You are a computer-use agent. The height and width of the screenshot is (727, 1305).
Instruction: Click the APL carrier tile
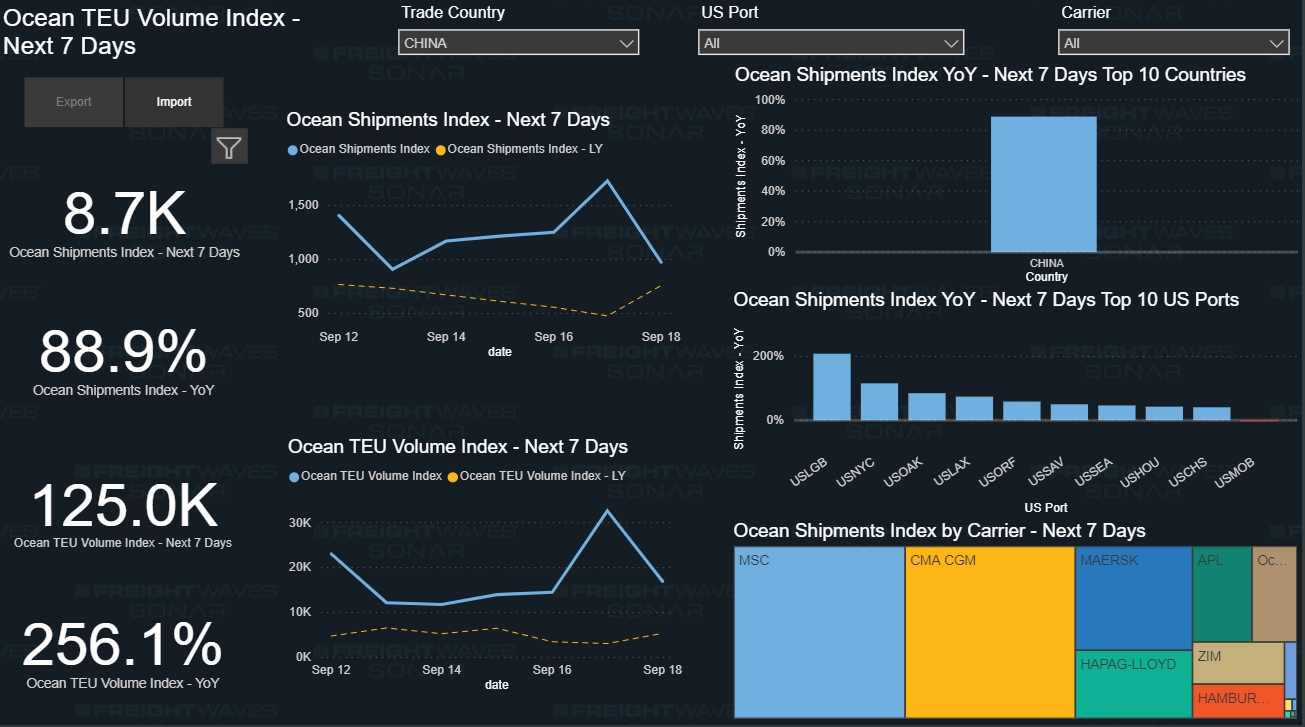(x=1221, y=593)
